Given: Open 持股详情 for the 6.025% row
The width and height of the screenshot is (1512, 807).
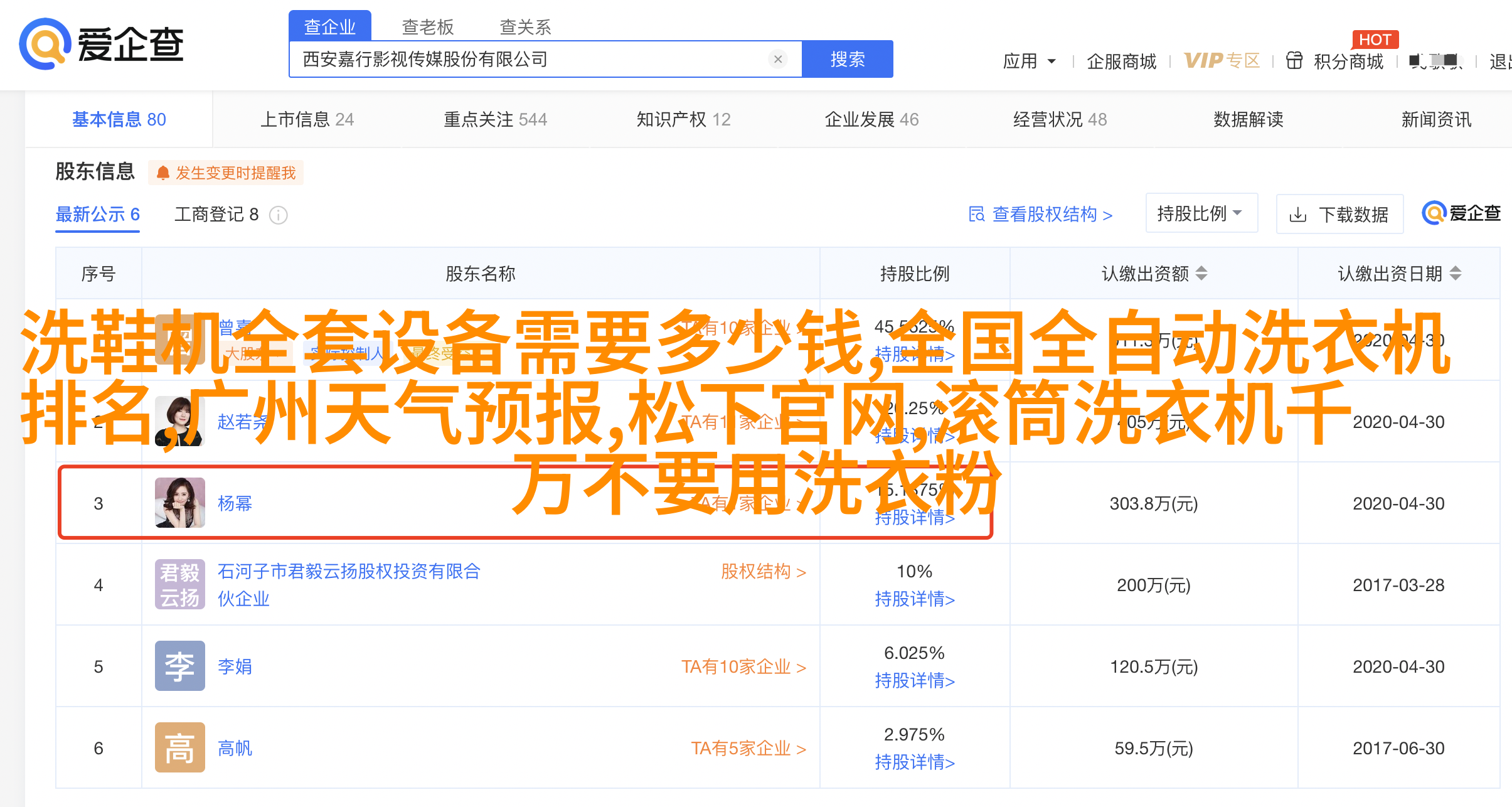Looking at the screenshot, I should point(915,680).
